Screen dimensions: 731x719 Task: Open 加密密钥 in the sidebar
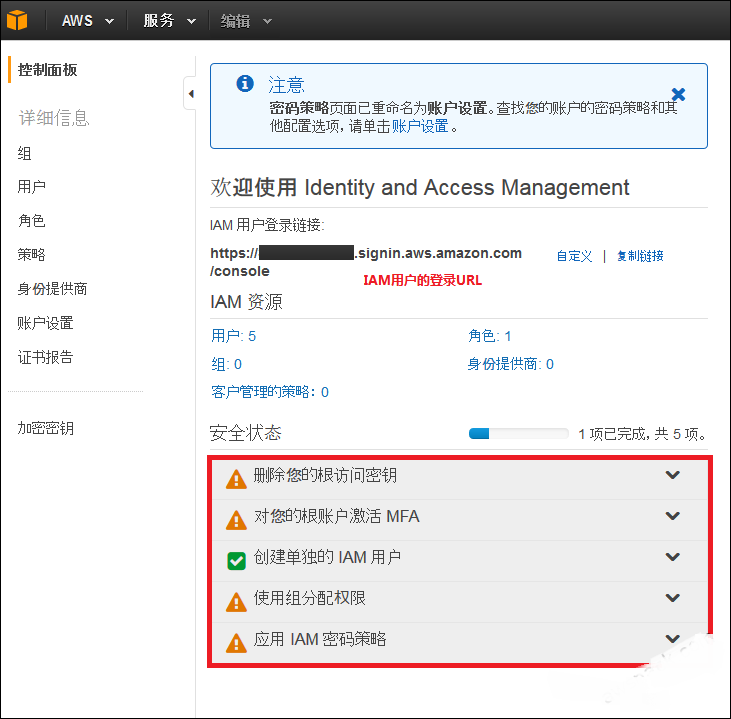pyautogui.click(x=45, y=428)
